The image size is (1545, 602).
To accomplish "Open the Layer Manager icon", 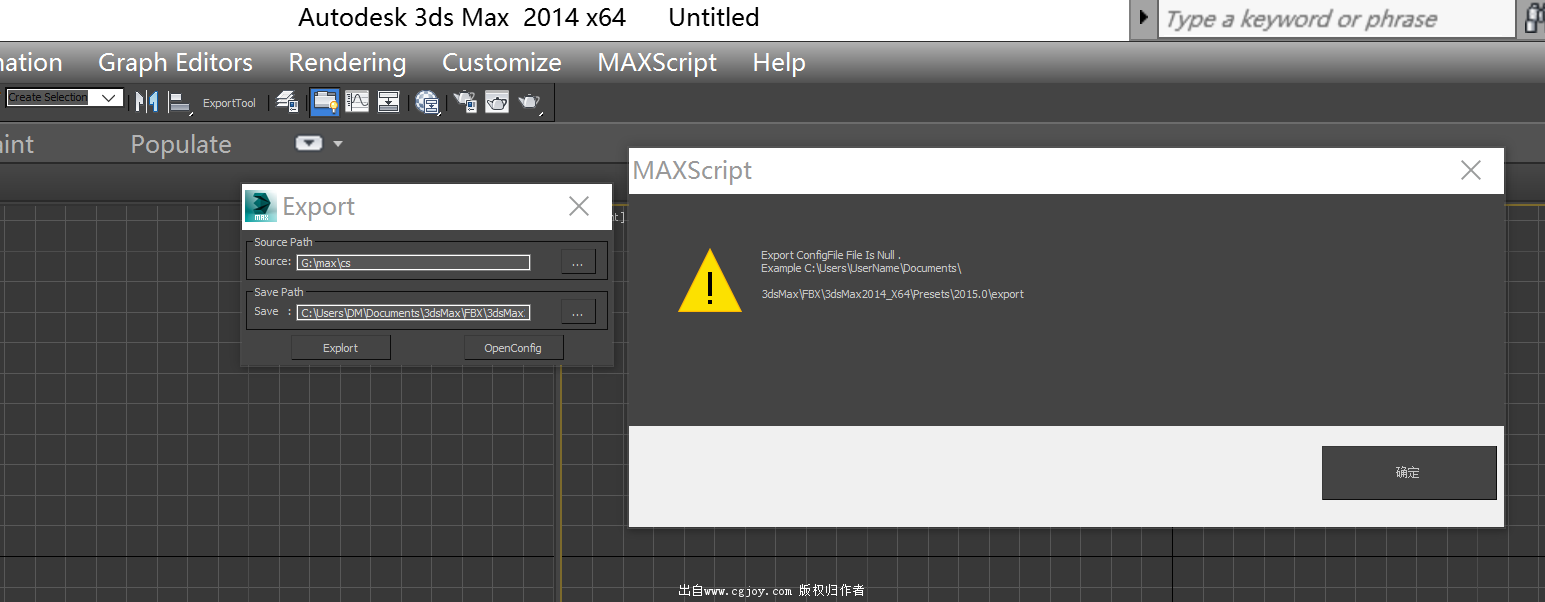I will [288, 102].
